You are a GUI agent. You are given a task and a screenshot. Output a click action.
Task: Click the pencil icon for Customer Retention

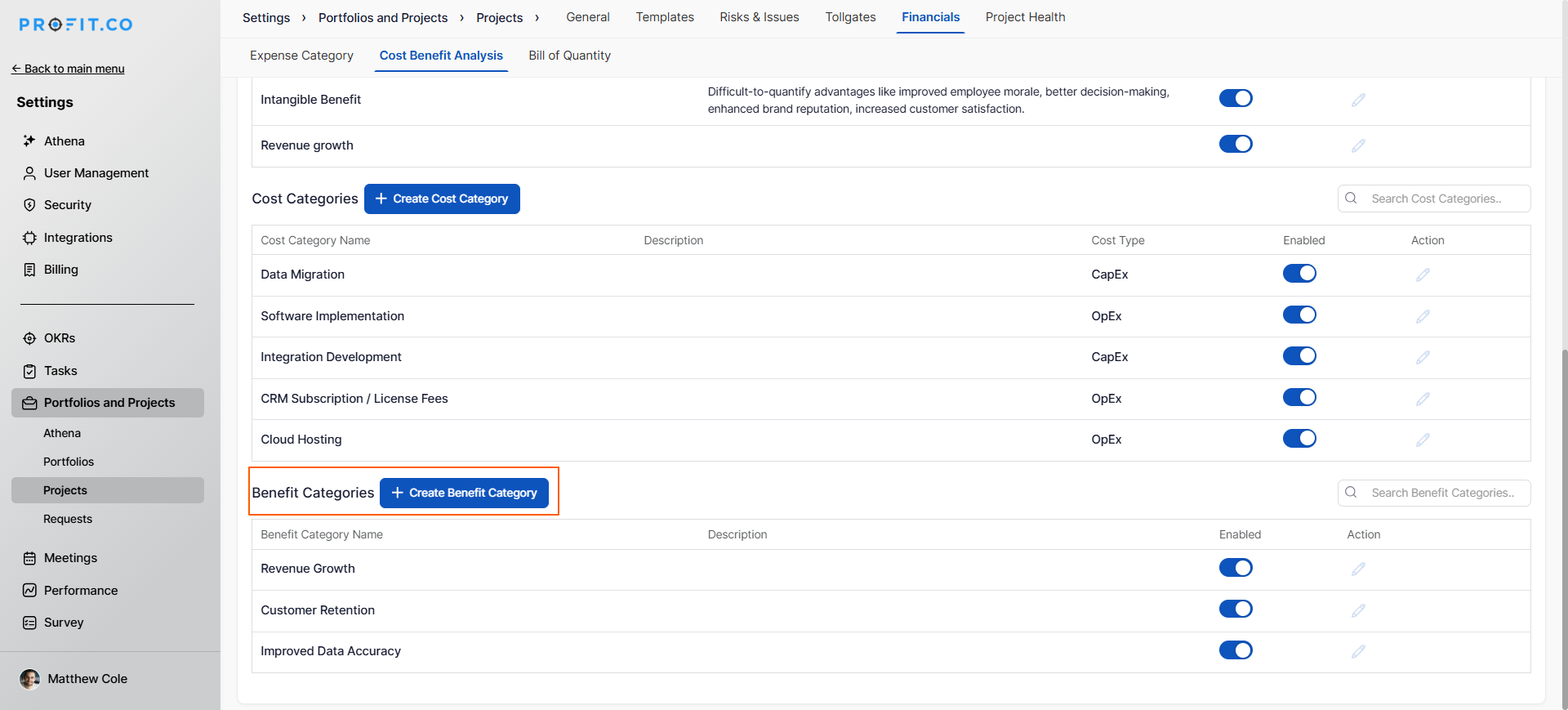(1358, 610)
